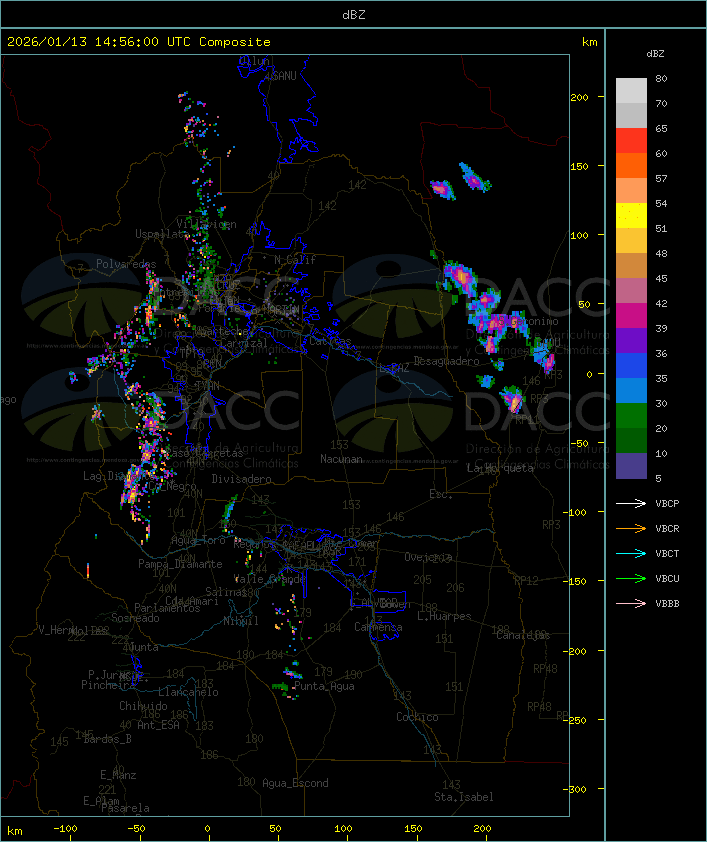
Task: Select the dark green 10-20 dBZ swatch
Action: tap(631, 440)
